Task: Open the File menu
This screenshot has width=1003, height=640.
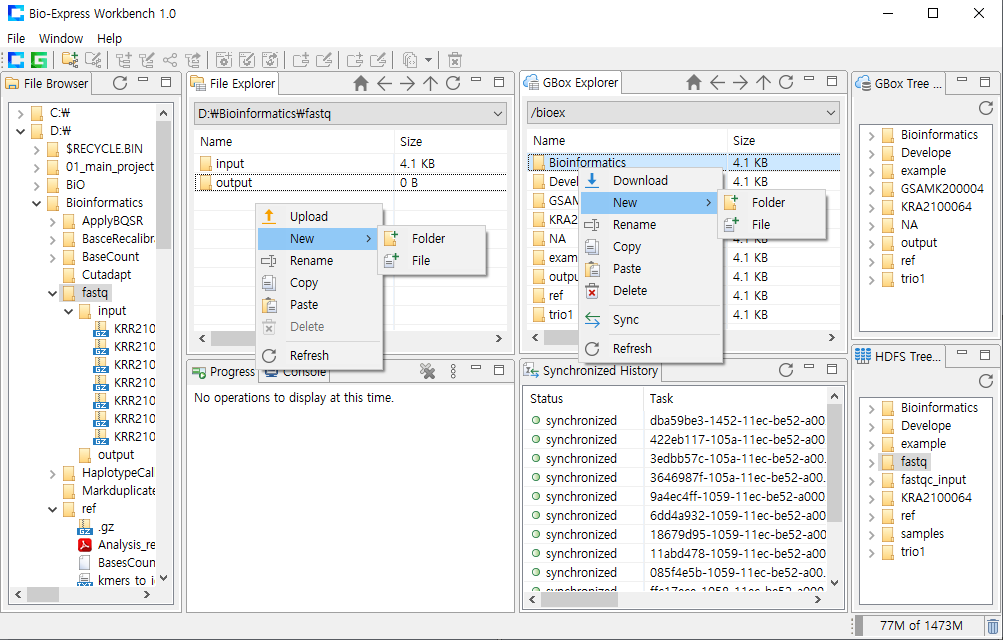Action: (16, 38)
